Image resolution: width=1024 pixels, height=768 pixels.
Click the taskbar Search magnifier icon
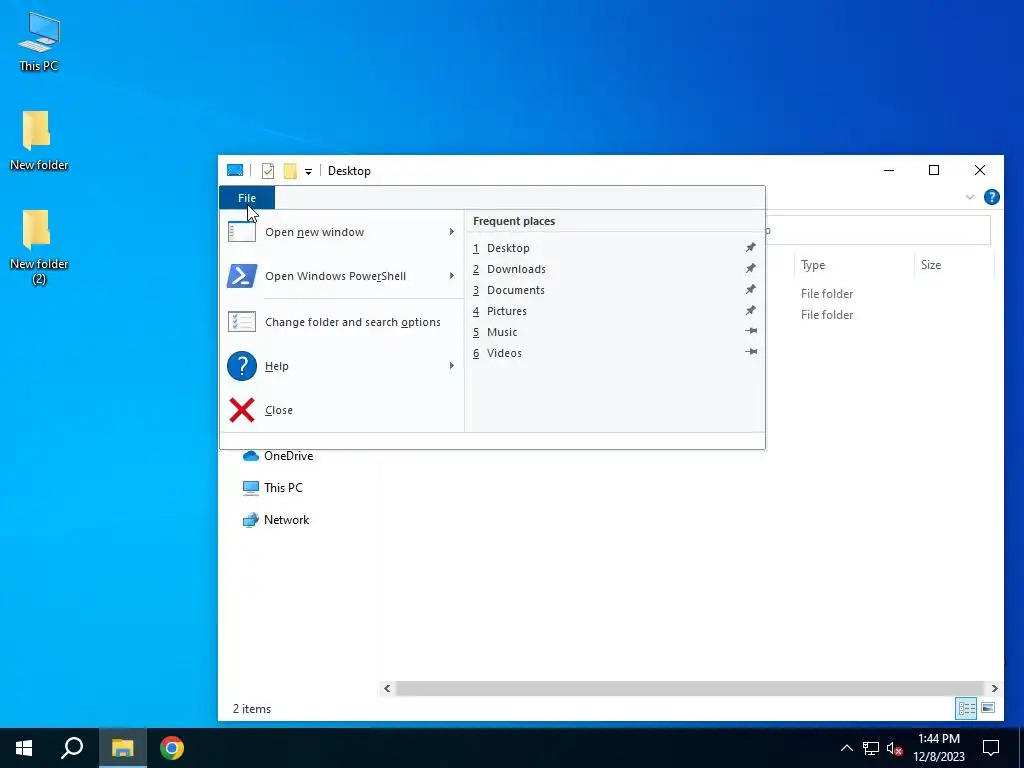[72, 748]
